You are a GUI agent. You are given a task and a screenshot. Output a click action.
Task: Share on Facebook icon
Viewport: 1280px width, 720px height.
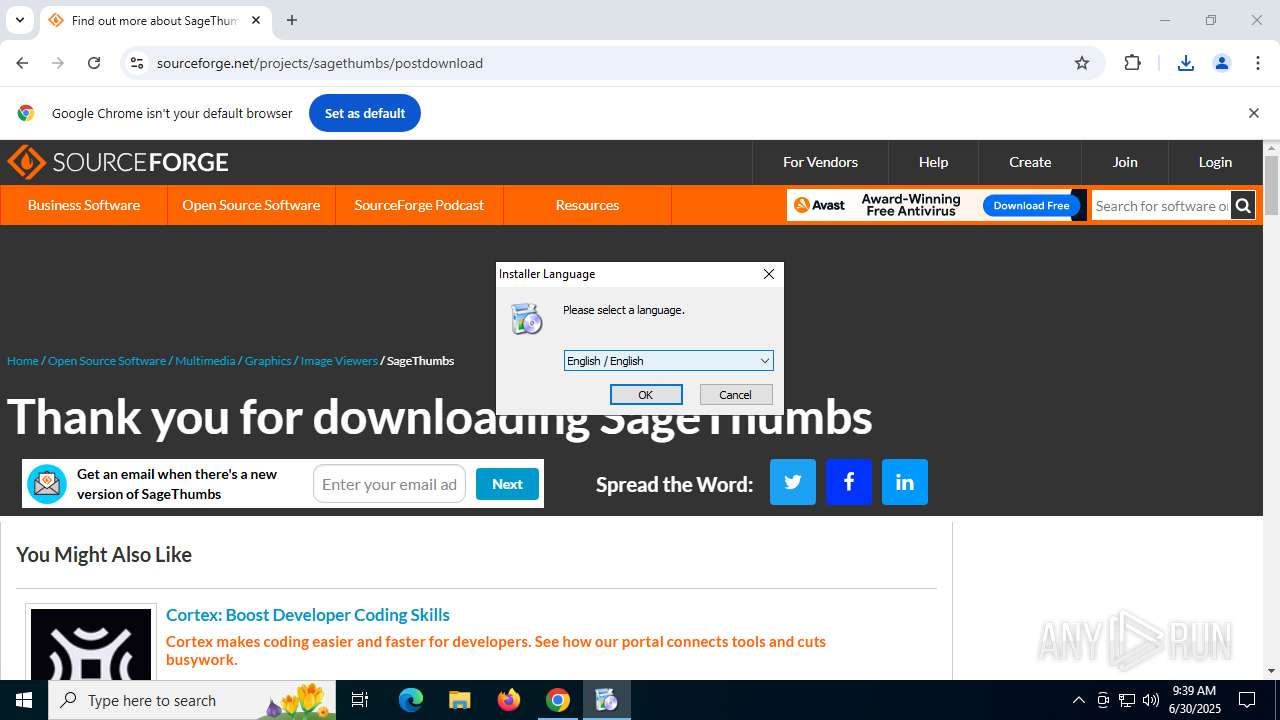click(849, 482)
